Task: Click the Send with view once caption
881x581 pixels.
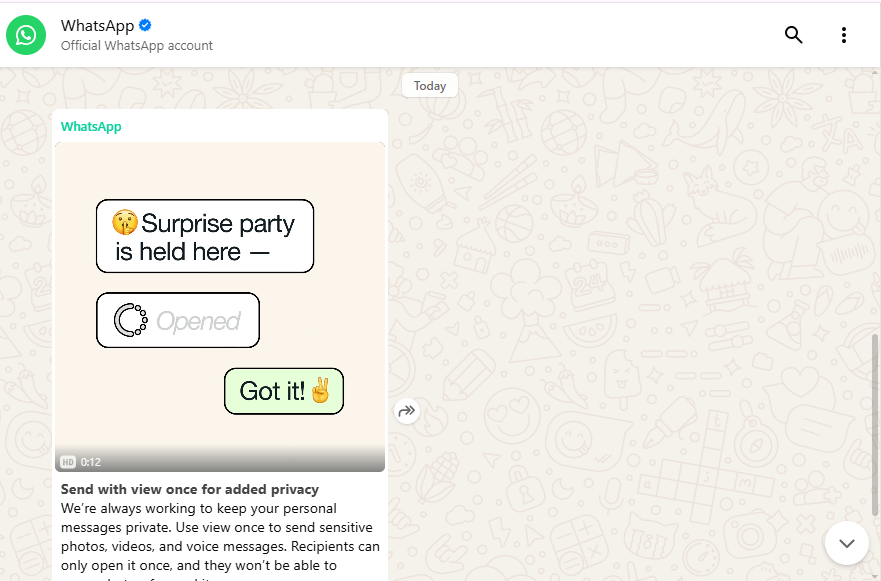Action: tap(190, 489)
